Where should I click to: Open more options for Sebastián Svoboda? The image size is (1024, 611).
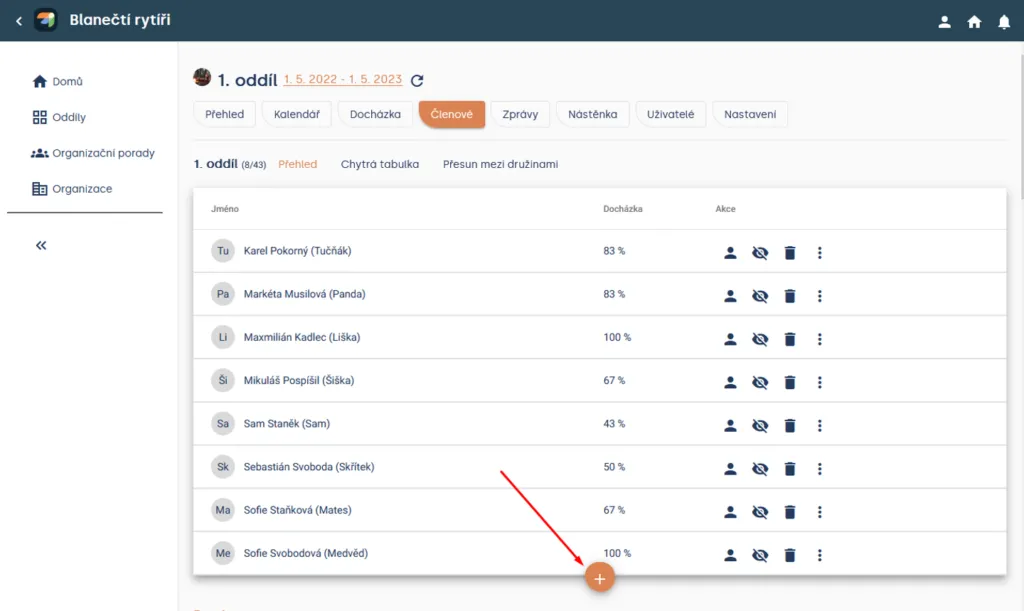820,468
